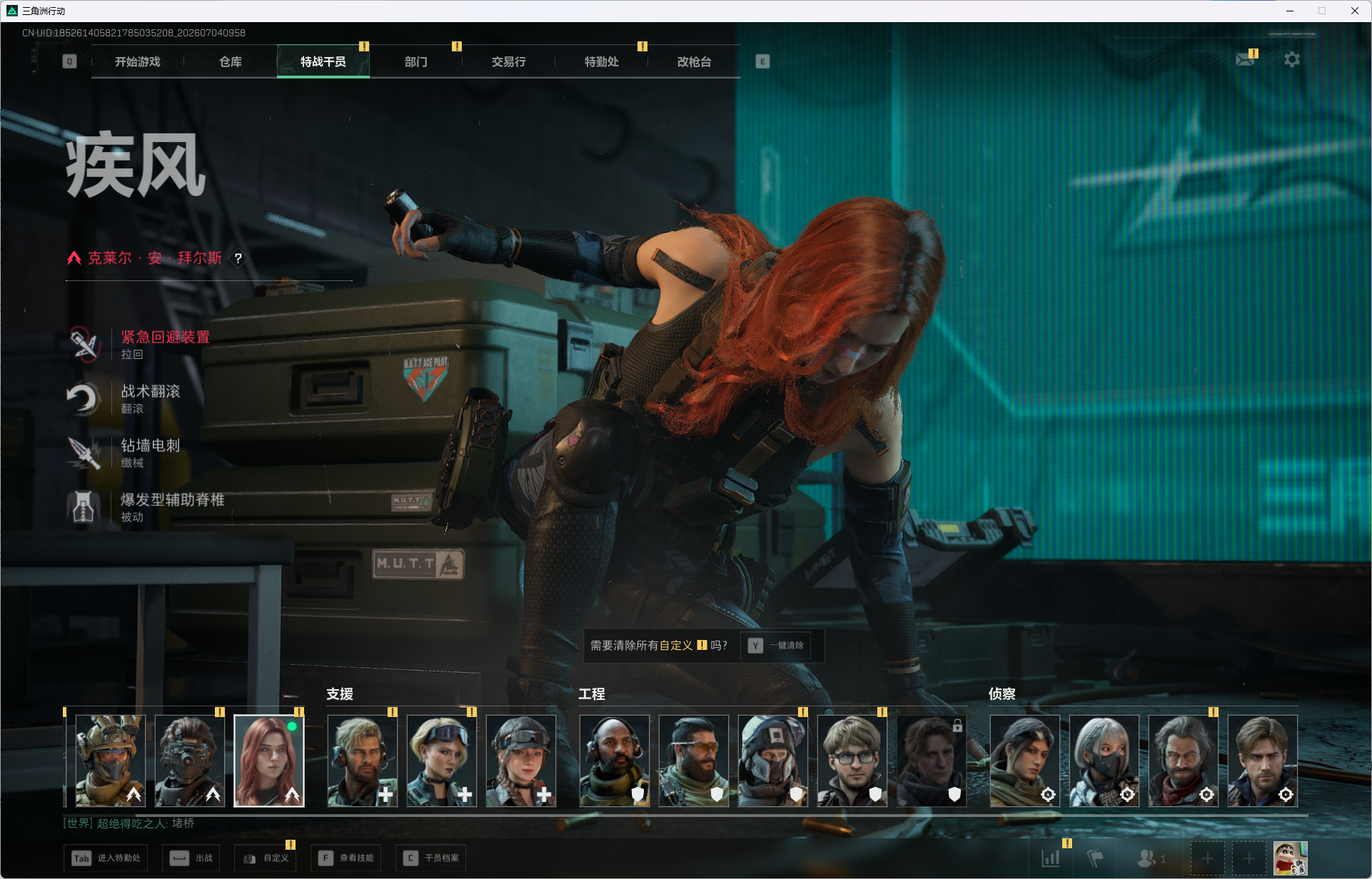
Task: Select the brown-haired recon man in blue jacket
Action: click(1263, 761)
